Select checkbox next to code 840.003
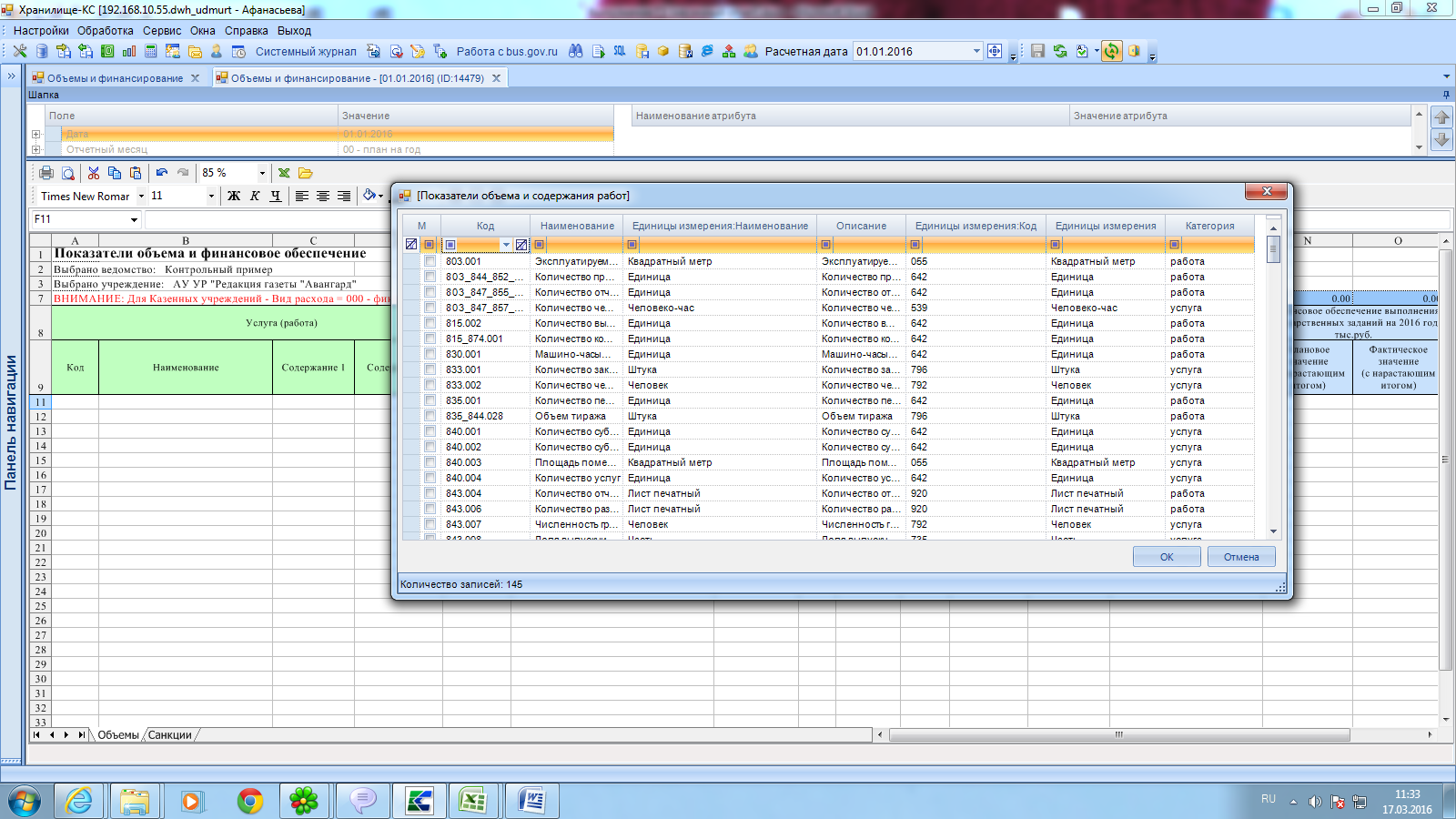This screenshot has width=1456, height=819. [x=430, y=463]
